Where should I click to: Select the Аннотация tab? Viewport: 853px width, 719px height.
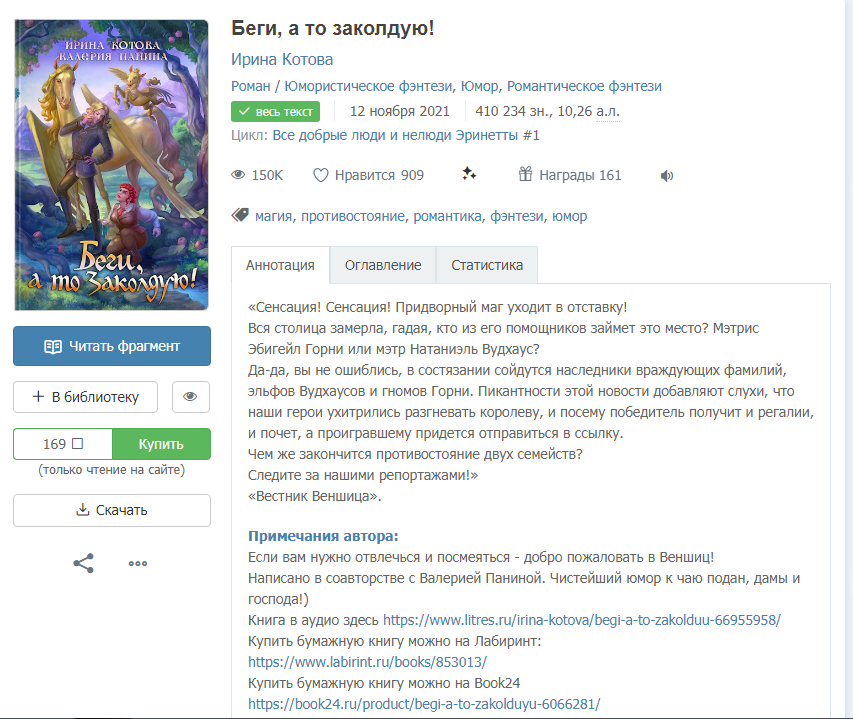(x=280, y=265)
